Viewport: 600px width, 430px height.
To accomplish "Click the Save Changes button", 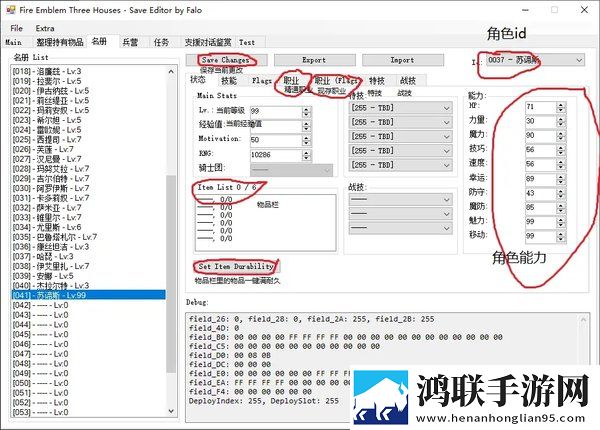I will coord(226,60).
